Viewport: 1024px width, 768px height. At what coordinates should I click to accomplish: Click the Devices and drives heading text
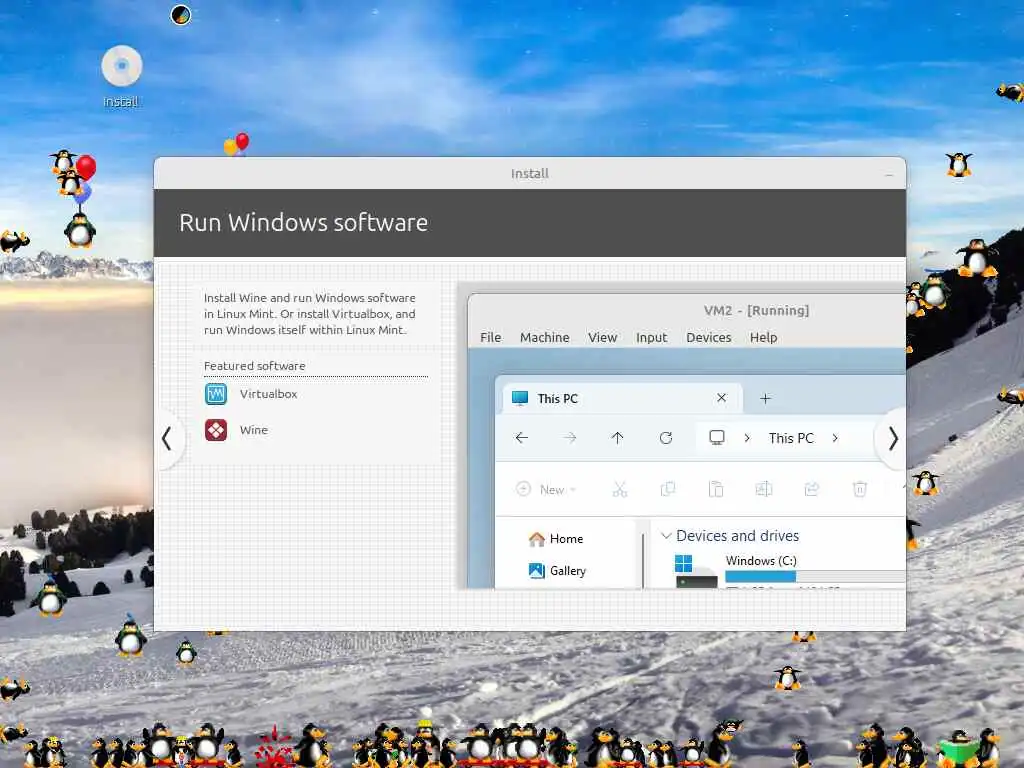click(x=737, y=536)
